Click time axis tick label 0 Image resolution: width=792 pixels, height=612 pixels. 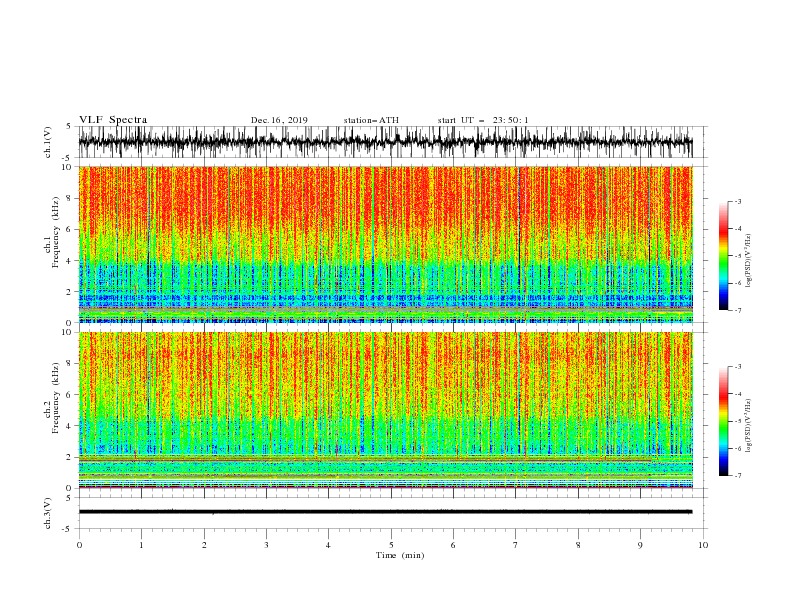coord(79,545)
